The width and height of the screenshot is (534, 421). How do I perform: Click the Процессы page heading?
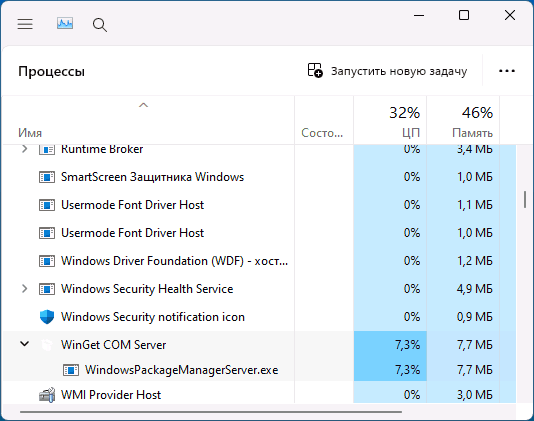tap(51, 72)
